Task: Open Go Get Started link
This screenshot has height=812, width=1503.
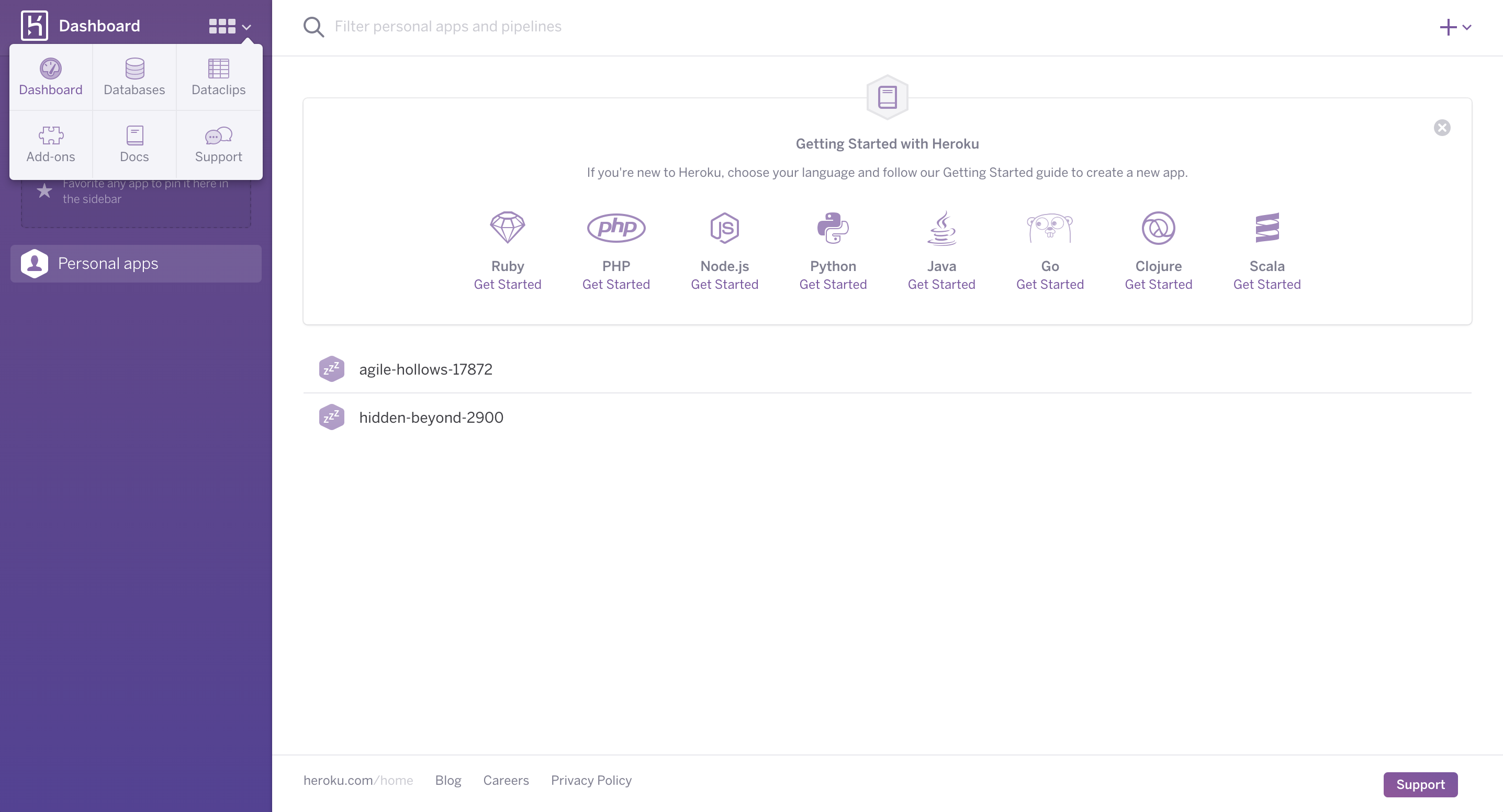Action: coord(1050,284)
